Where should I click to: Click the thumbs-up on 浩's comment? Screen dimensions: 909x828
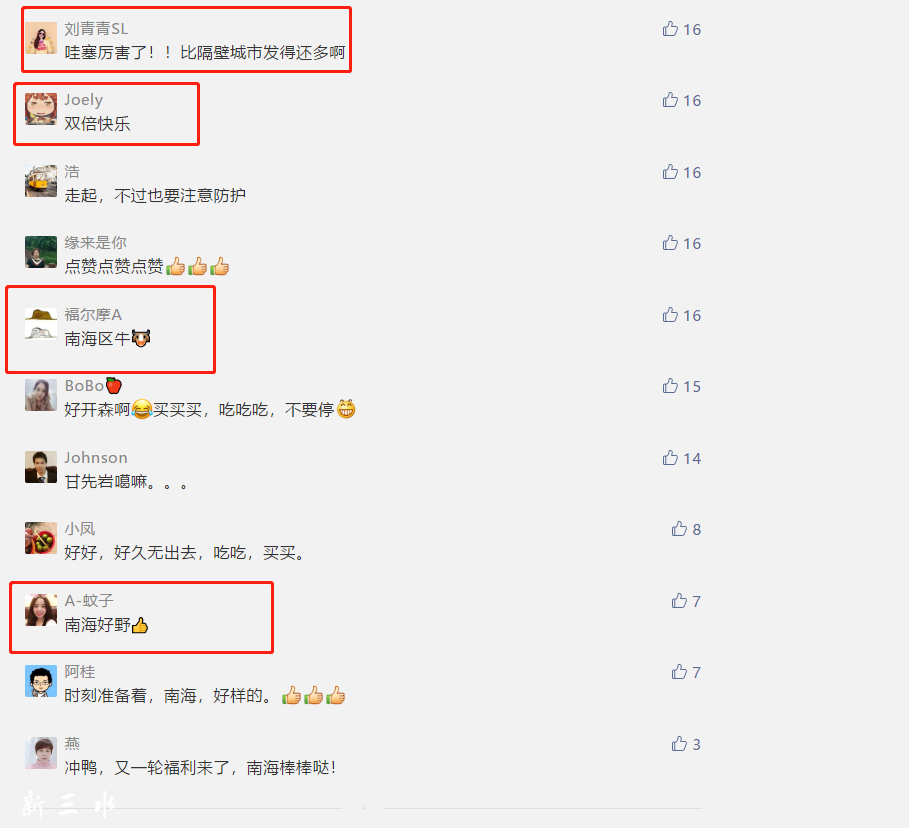[670, 172]
